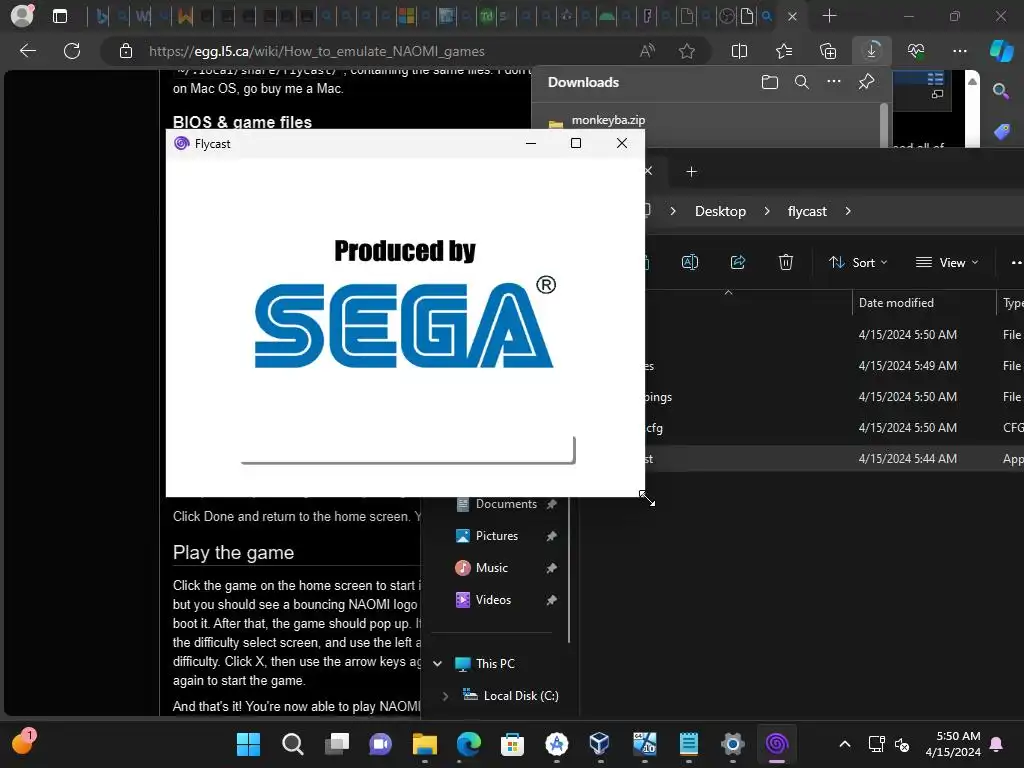Screen dimensions: 1024x768
Task: Open clock showing 5:50 AM
Action: 953,744
